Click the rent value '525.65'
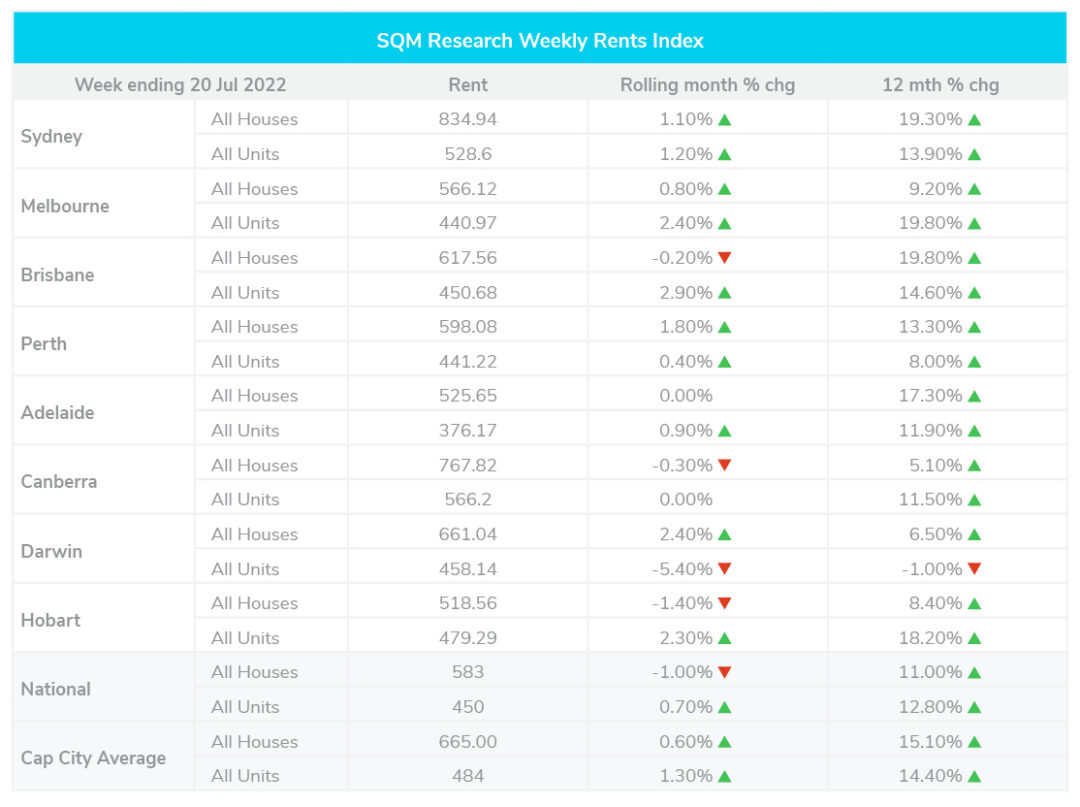 pyautogui.click(x=468, y=396)
